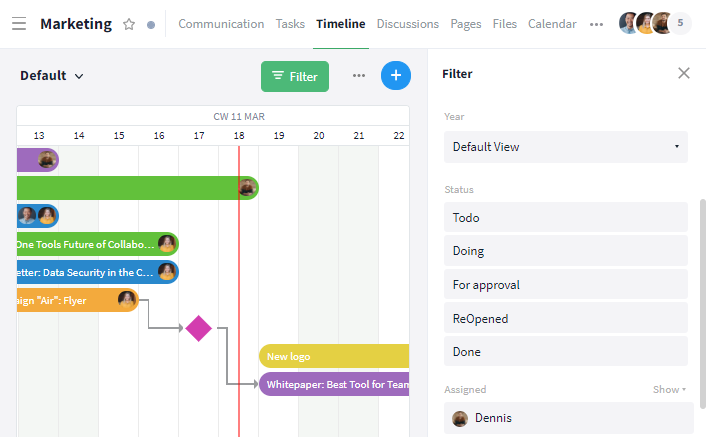Expand the Assigned Show dropdown

pyautogui.click(x=670, y=389)
